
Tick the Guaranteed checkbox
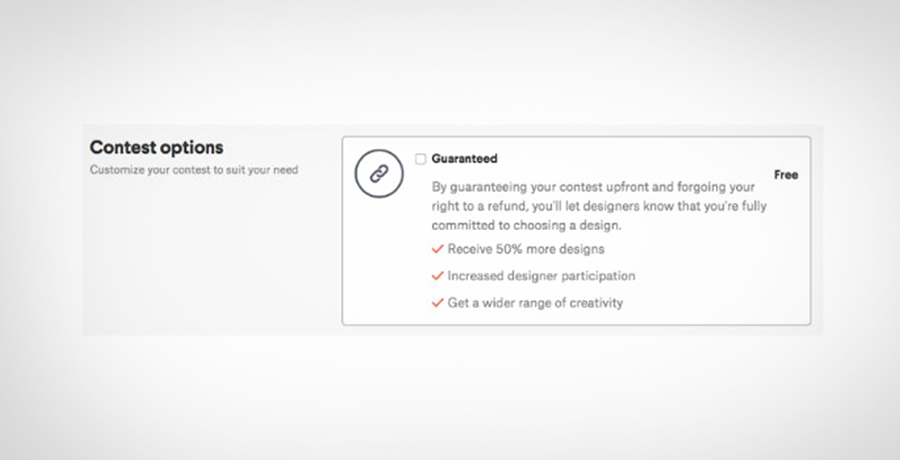click(421, 159)
